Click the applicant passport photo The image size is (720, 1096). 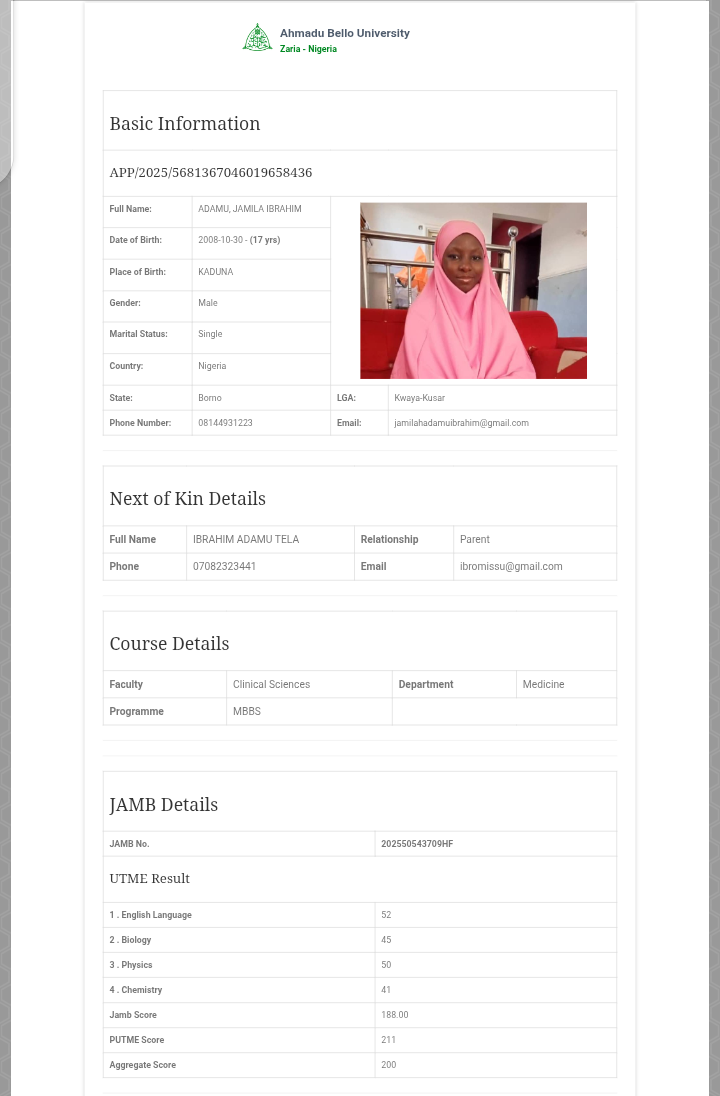pos(473,290)
